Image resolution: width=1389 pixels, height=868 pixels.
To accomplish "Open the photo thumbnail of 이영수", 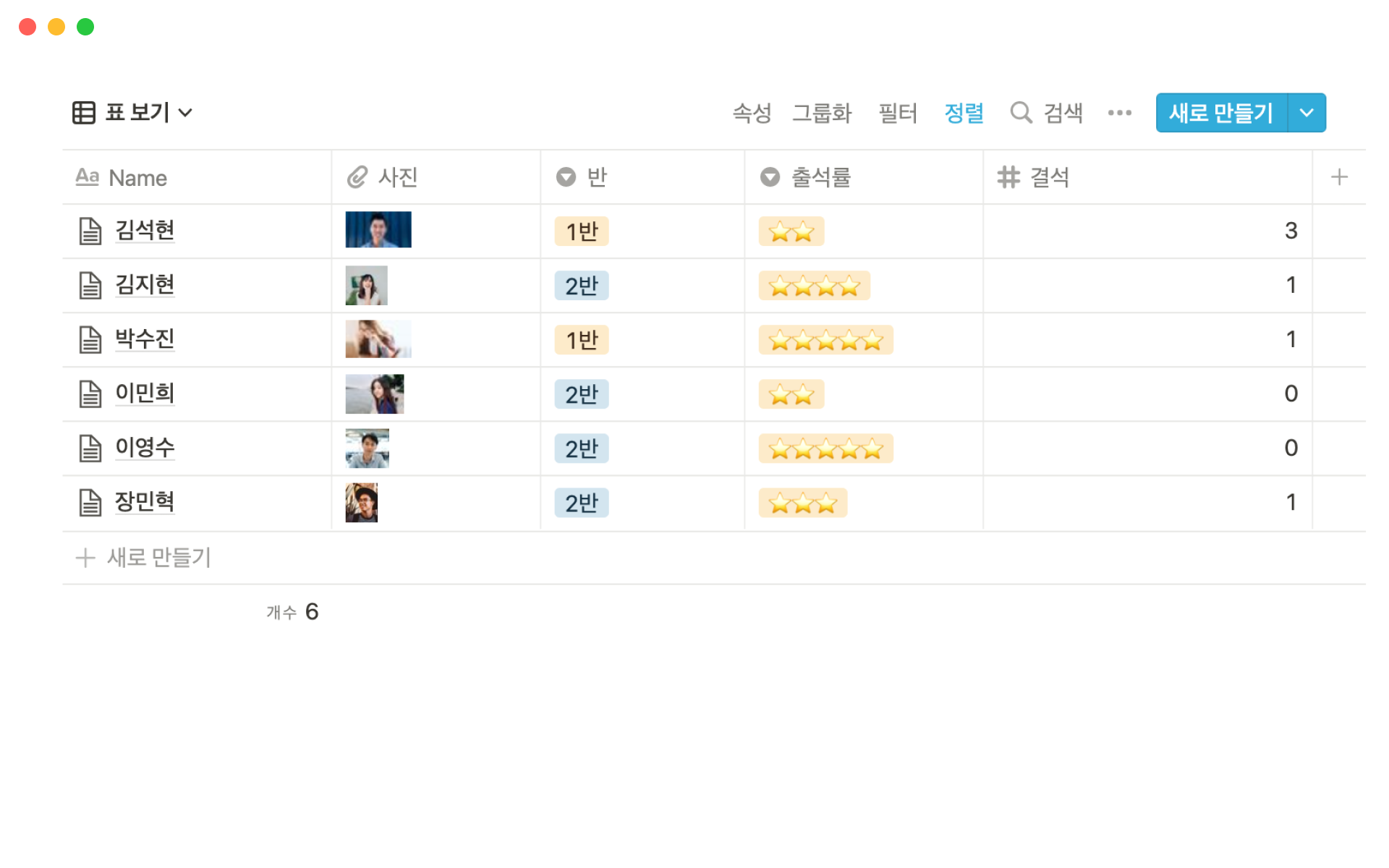I will tap(367, 448).
